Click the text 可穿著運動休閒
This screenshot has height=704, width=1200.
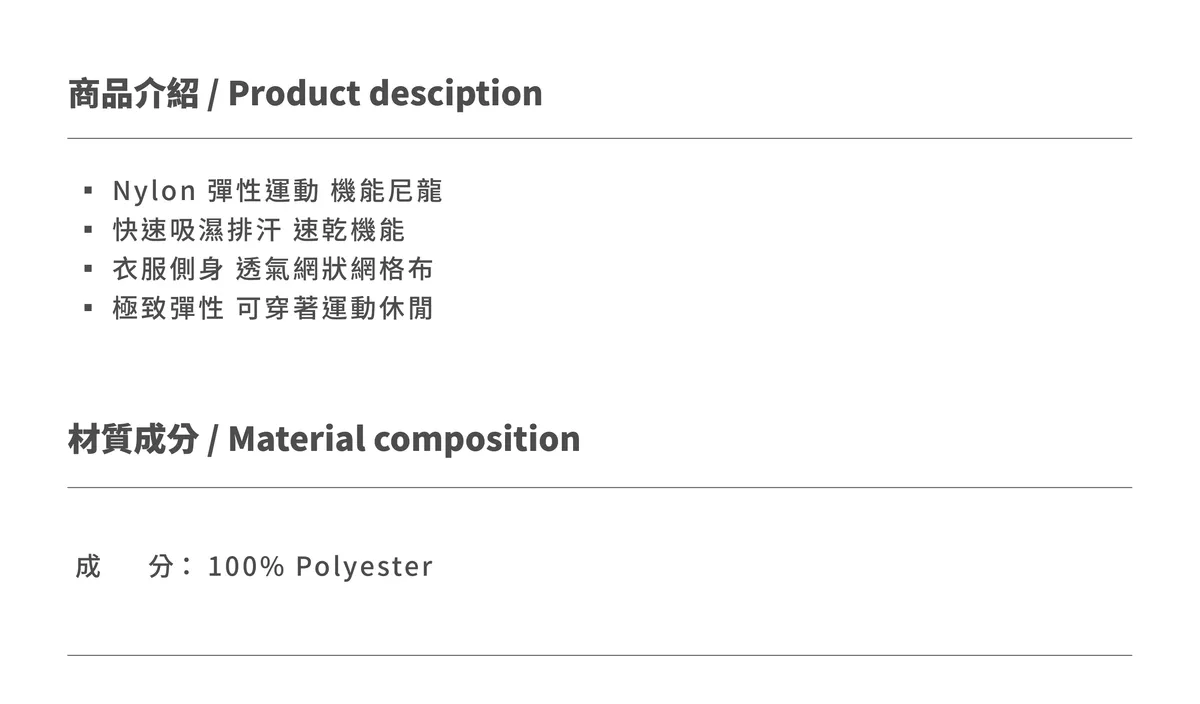point(335,309)
